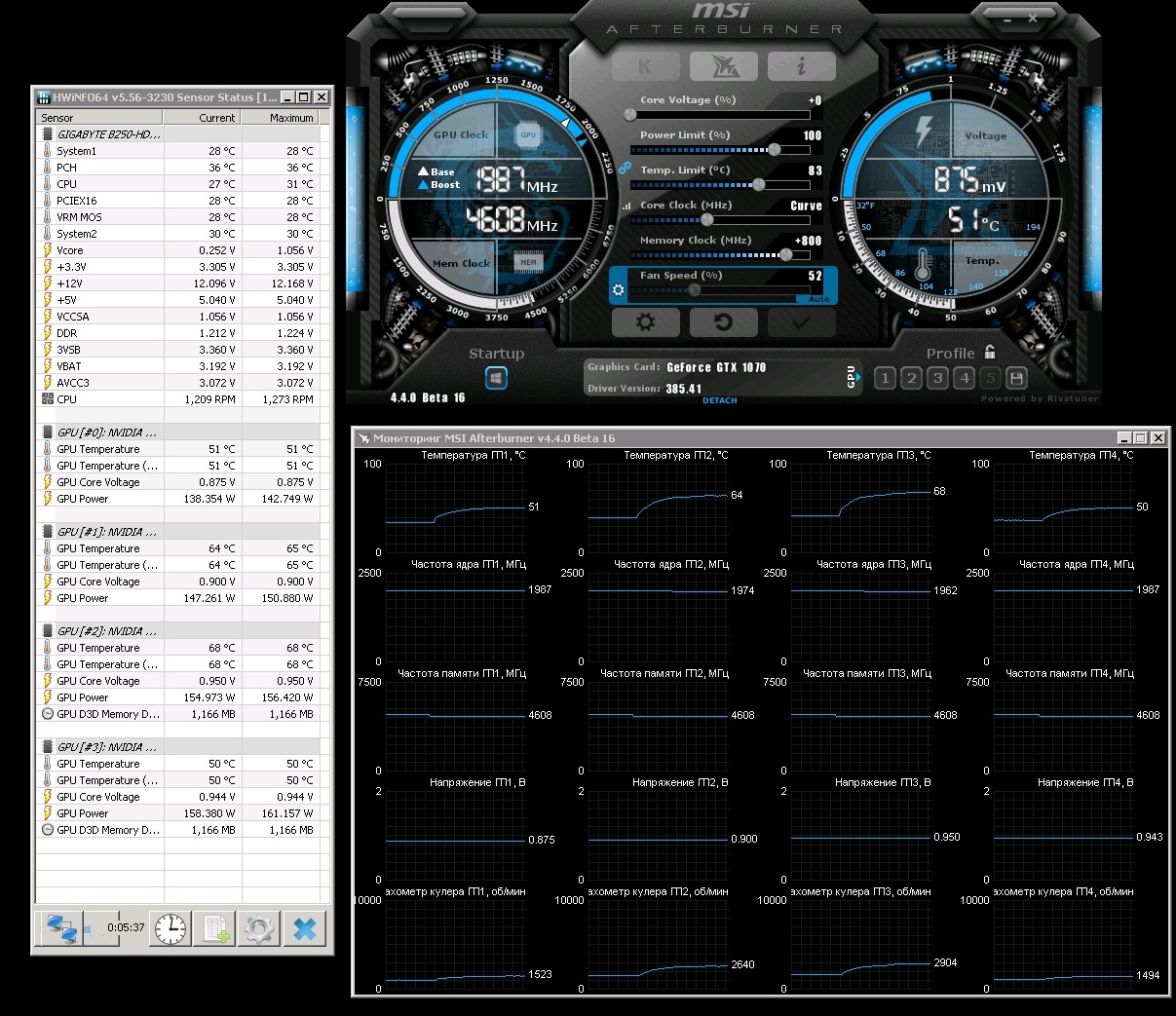1176x1016 pixels.
Task: Minimize the MSI Afterburner window
Action: click(x=1005, y=18)
